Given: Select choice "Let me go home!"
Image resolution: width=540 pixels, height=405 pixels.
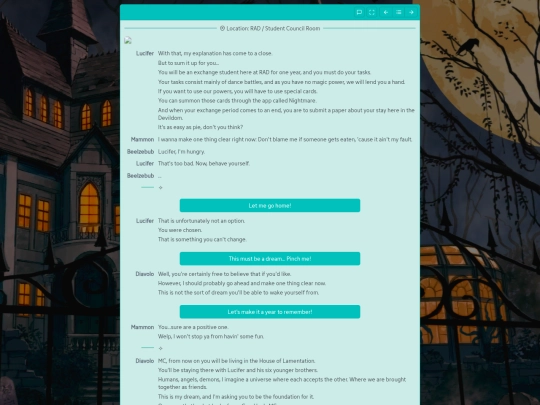Looking at the screenshot, I should coord(270,206).
